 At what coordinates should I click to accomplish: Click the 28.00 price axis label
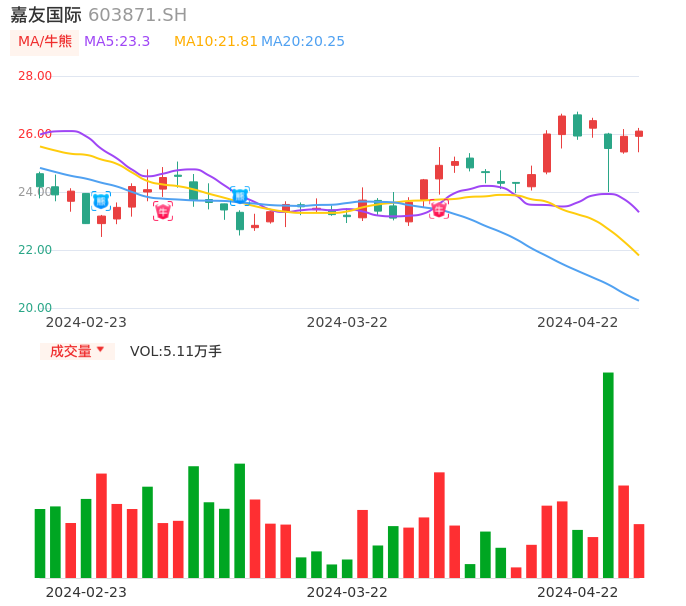pos(35,76)
